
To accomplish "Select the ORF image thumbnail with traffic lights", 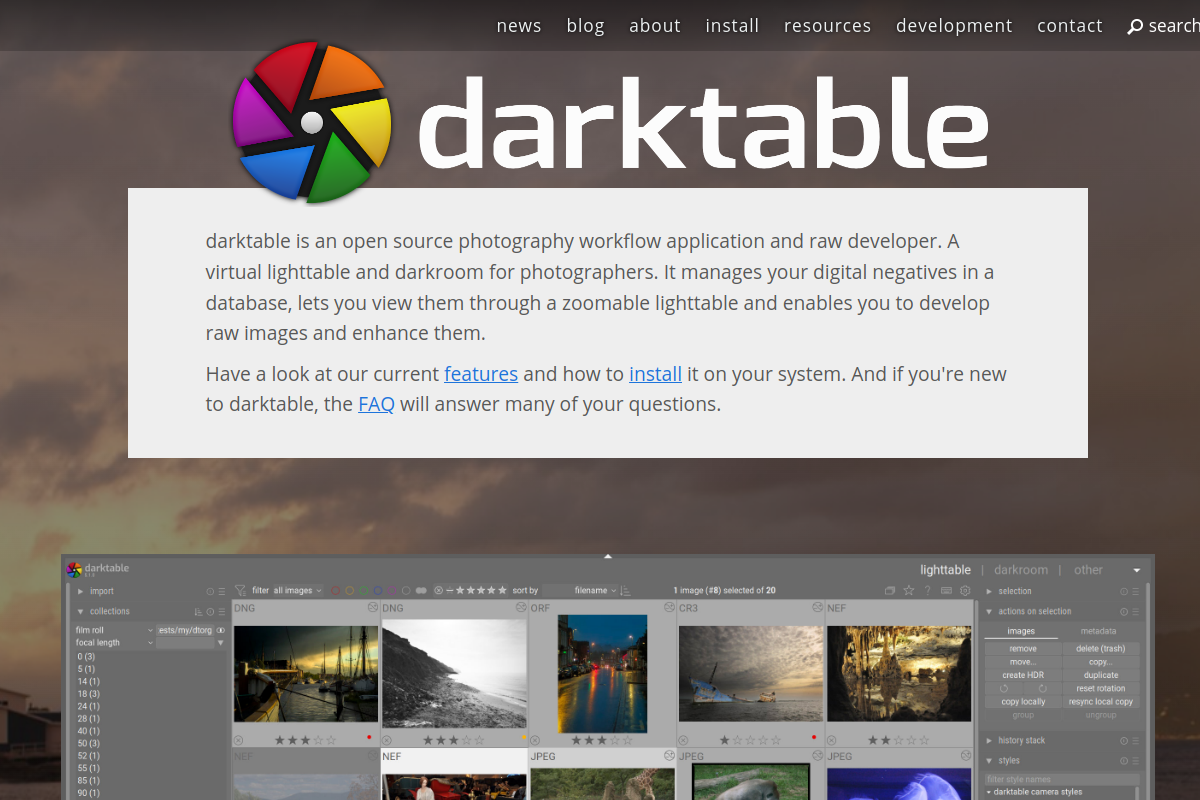I will pos(602,670).
